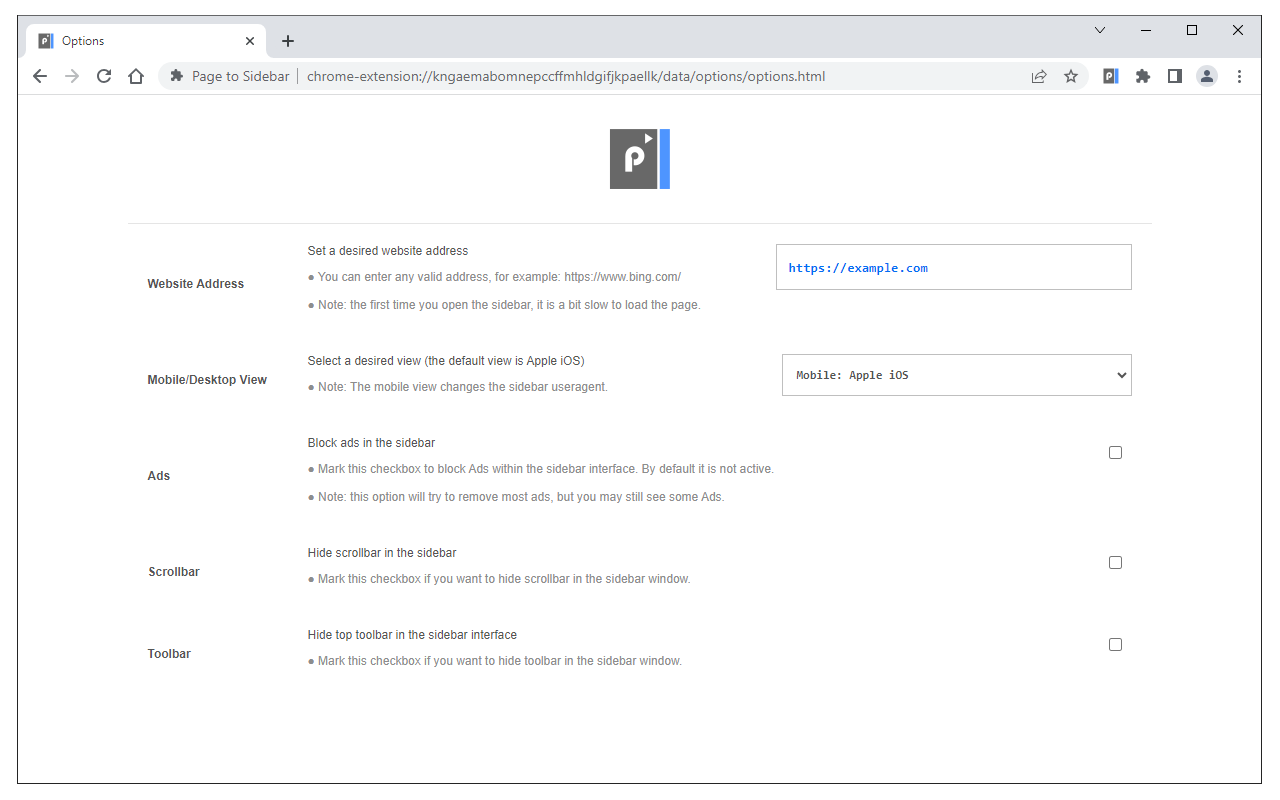The width and height of the screenshot is (1280, 800).
Task: Enable the Hide scrollbar checkbox
Action: pos(1115,563)
